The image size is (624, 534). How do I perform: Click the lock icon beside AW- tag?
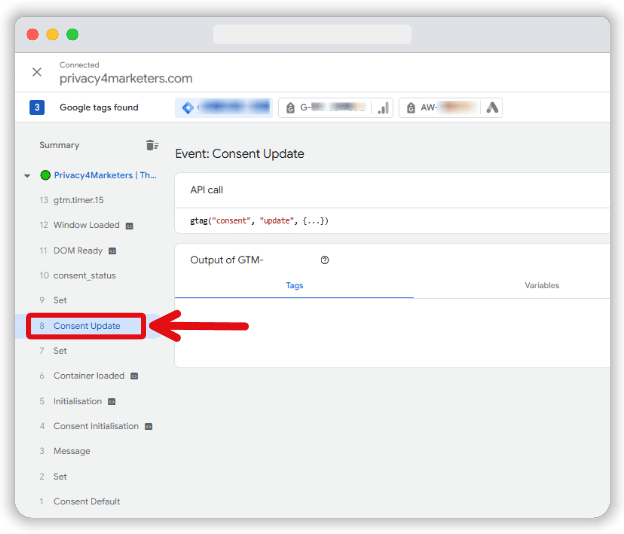point(411,107)
